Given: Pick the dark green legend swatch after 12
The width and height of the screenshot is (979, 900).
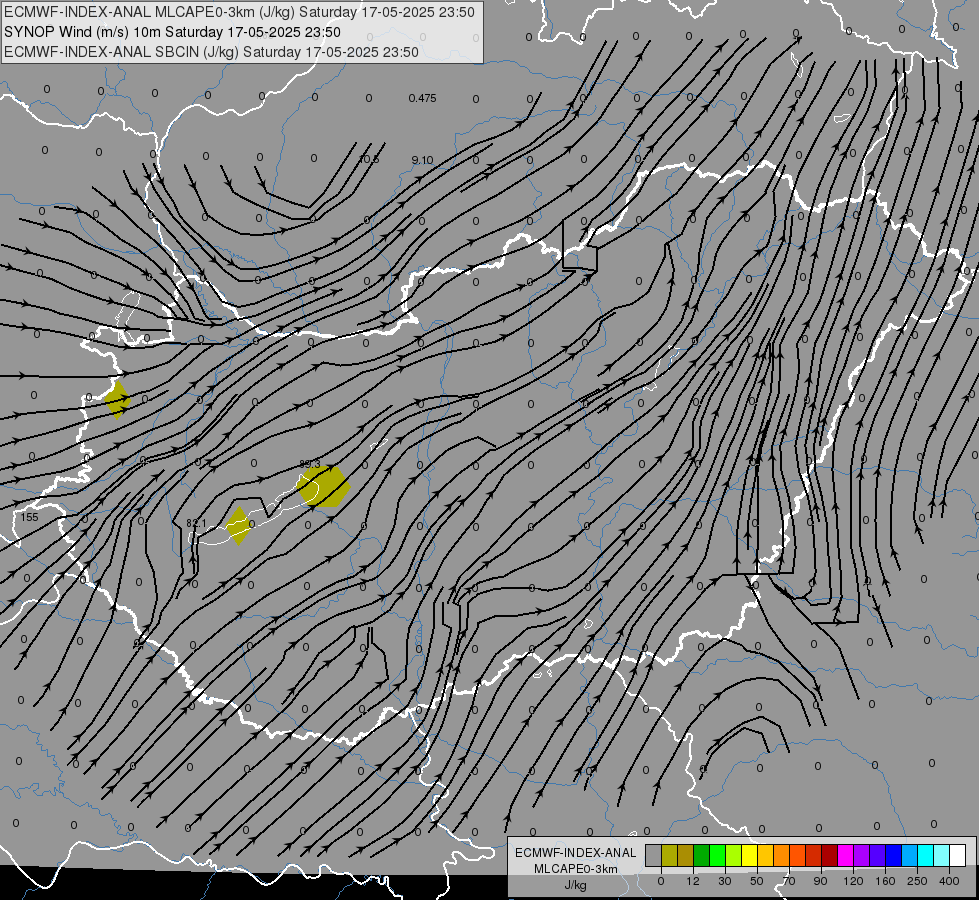Looking at the screenshot, I should [x=701, y=856].
